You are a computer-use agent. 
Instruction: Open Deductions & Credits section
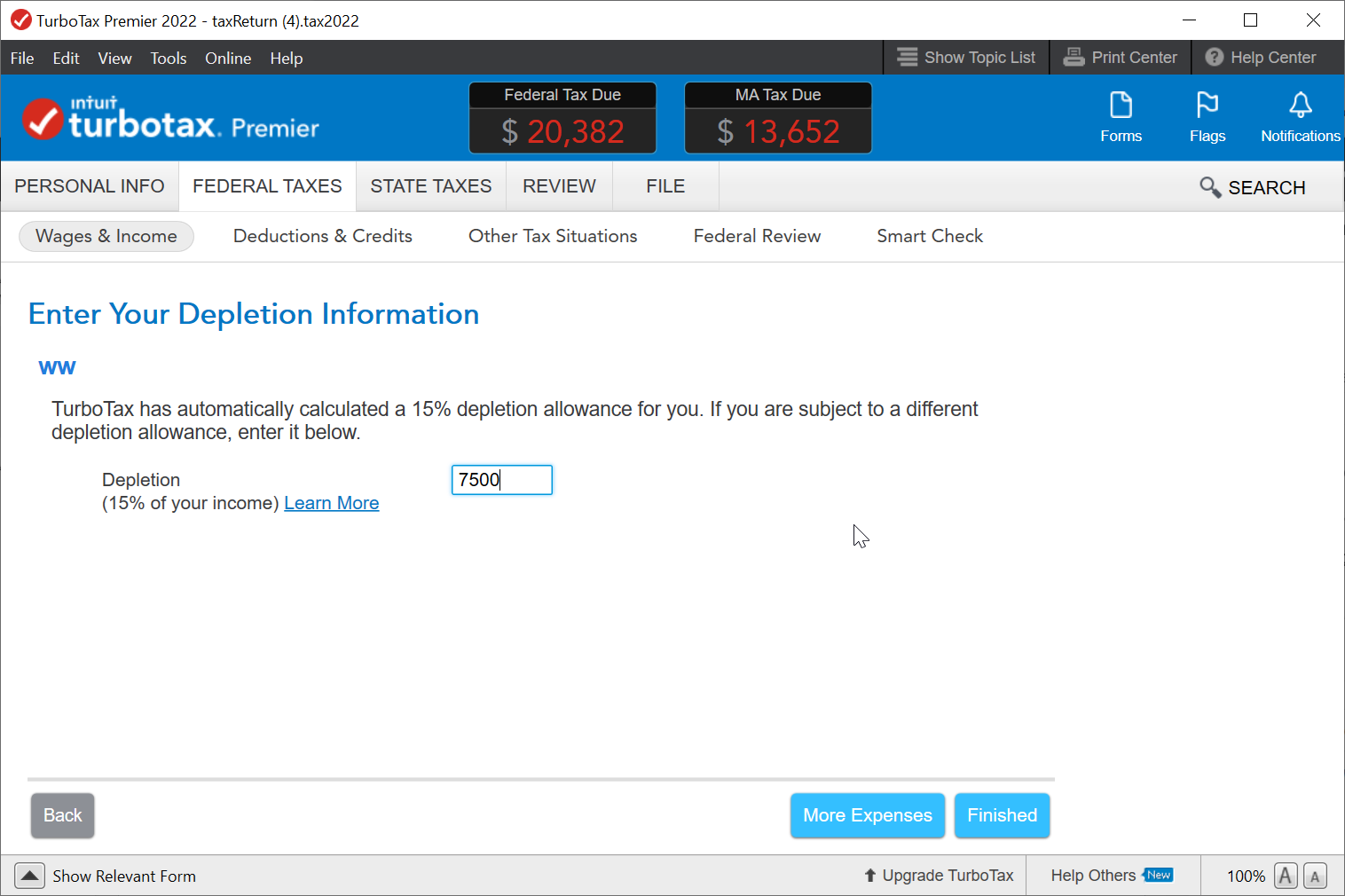click(x=323, y=236)
